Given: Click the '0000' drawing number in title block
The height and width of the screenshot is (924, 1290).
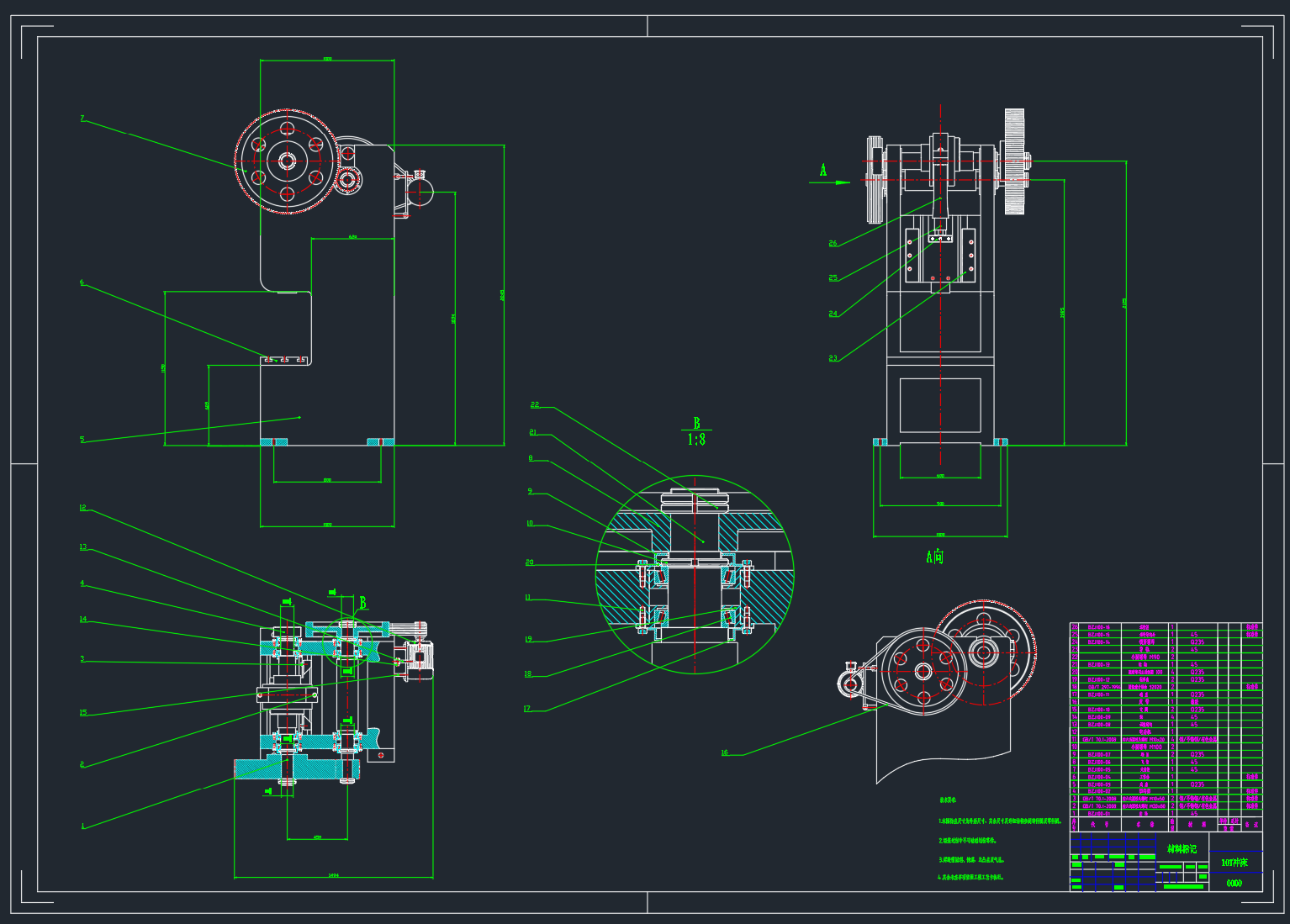Looking at the screenshot, I should click(x=1234, y=883).
